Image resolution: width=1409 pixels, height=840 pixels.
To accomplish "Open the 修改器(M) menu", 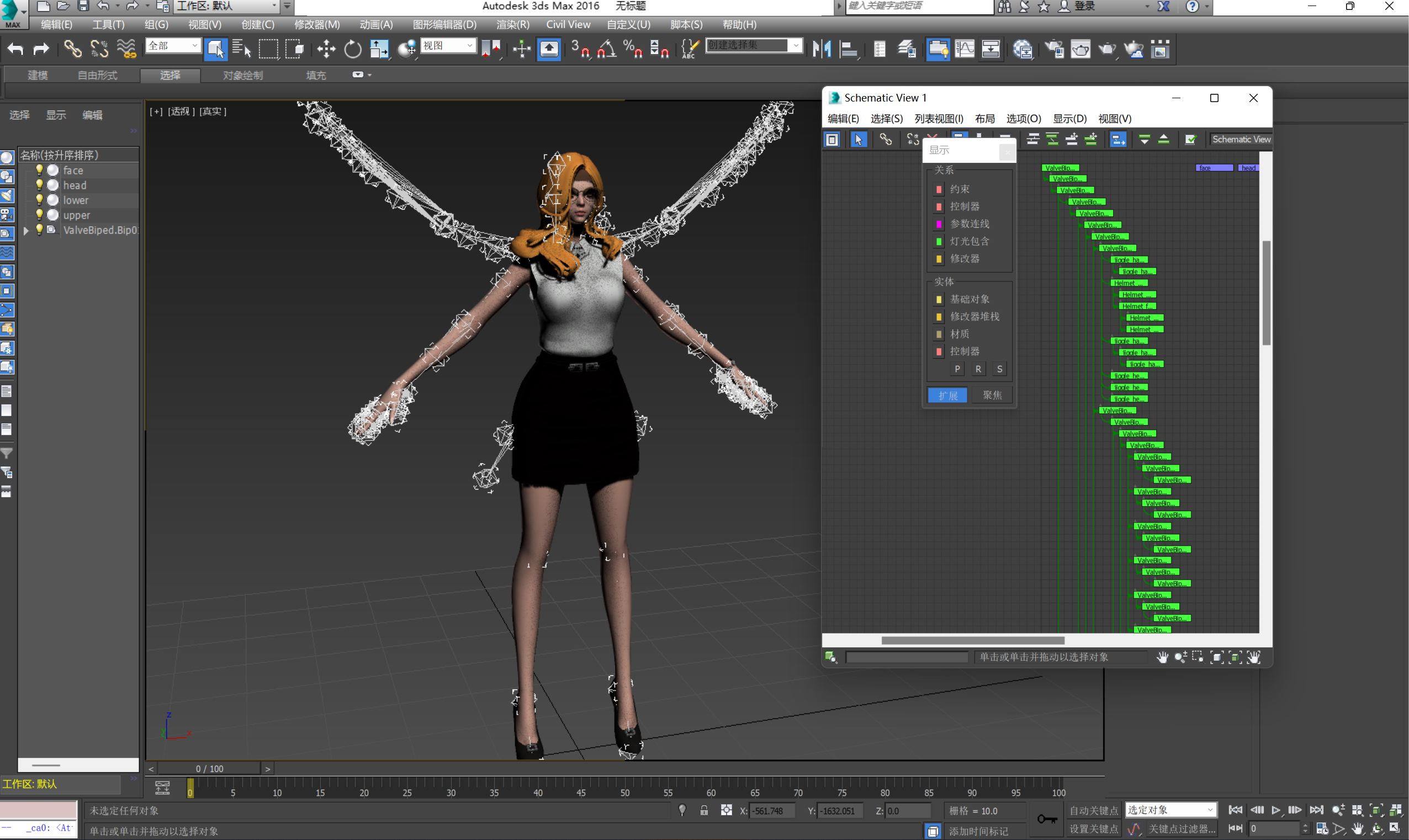I will (x=317, y=24).
